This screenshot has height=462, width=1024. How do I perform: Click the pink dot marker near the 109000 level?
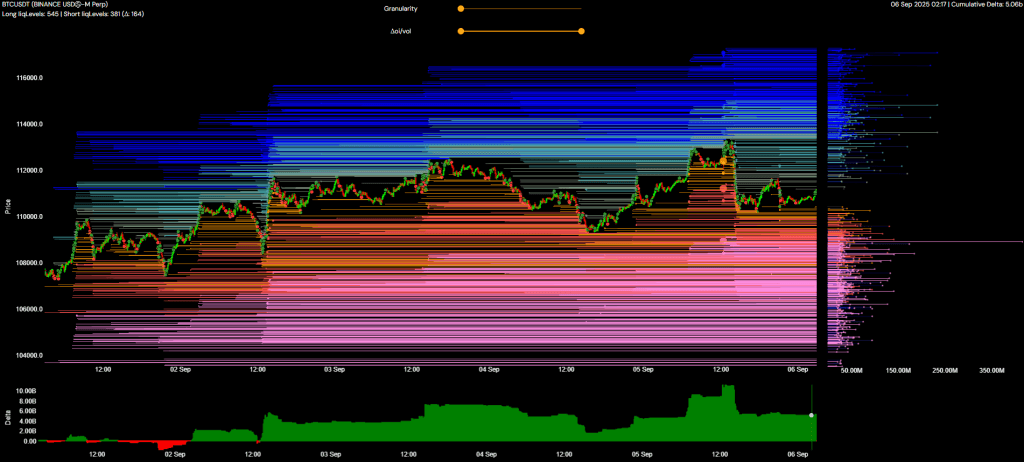pos(724,239)
